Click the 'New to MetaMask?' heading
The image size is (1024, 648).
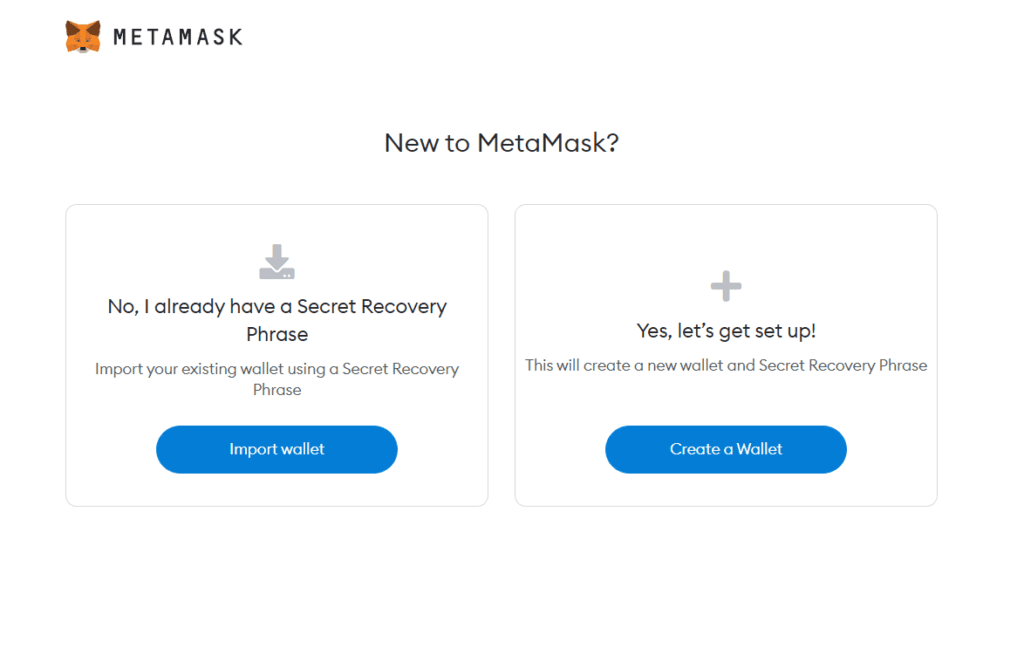click(x=502, y=143)
